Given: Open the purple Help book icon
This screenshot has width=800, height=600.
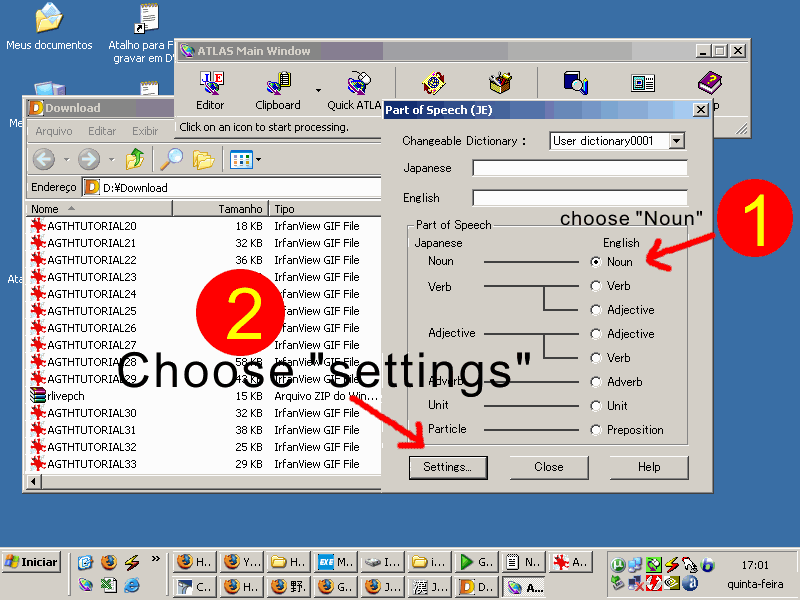Looking at the screenshot, I should (x=710, y=83).
